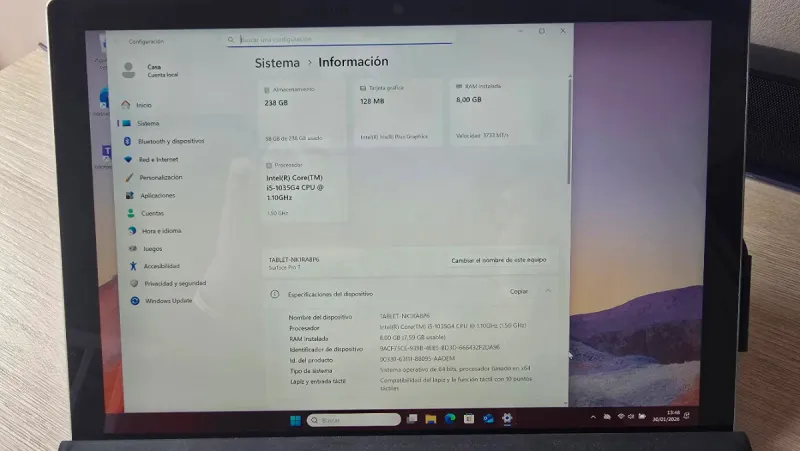Open Outlook from the taskbar
The width and height of the screenshot is (800, 451).
pyautogui.click(x=488, y=419)
